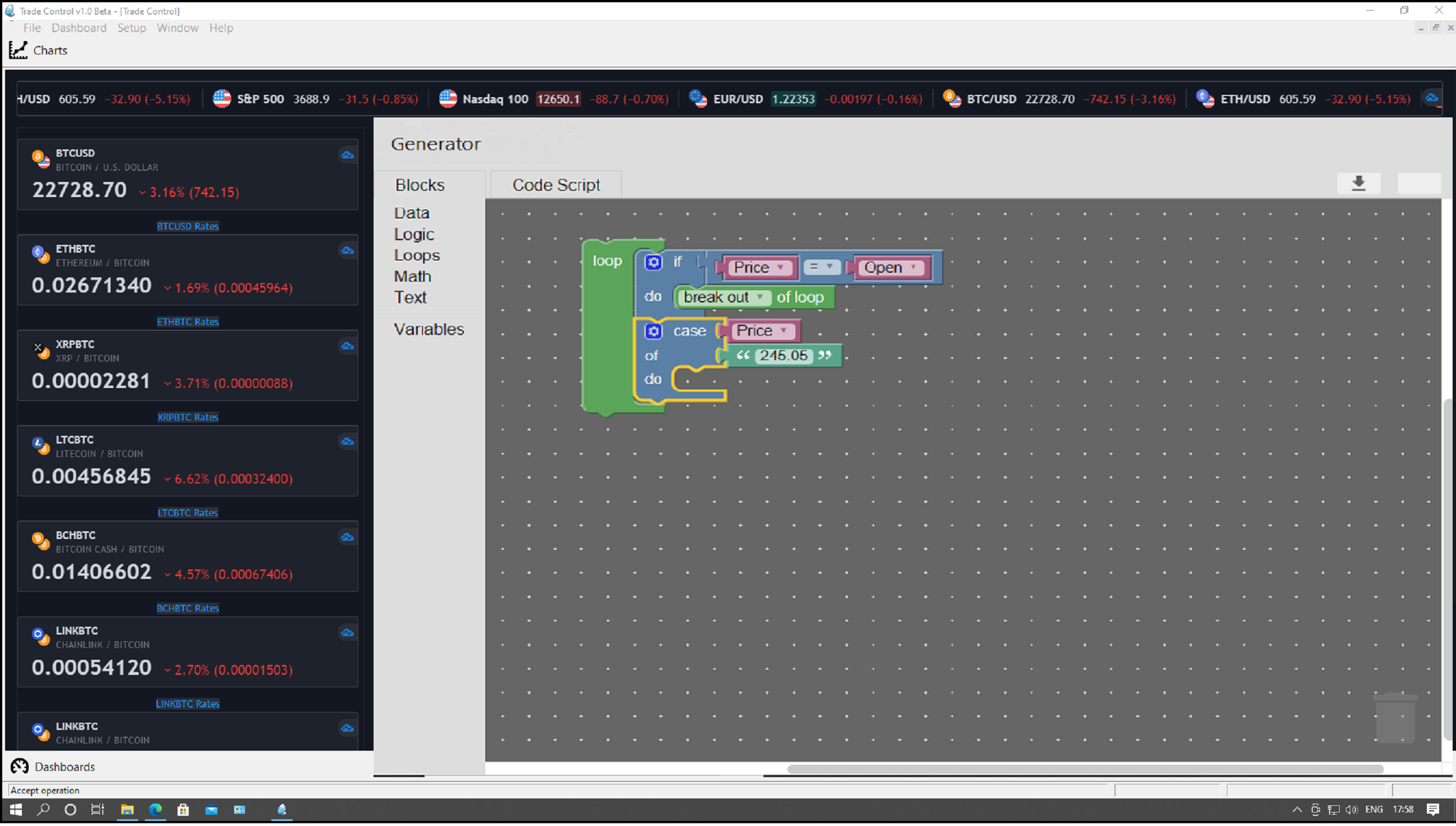Select the Blocks tab
Viewport: 1456px width, 826px height.
pos(420,185)
